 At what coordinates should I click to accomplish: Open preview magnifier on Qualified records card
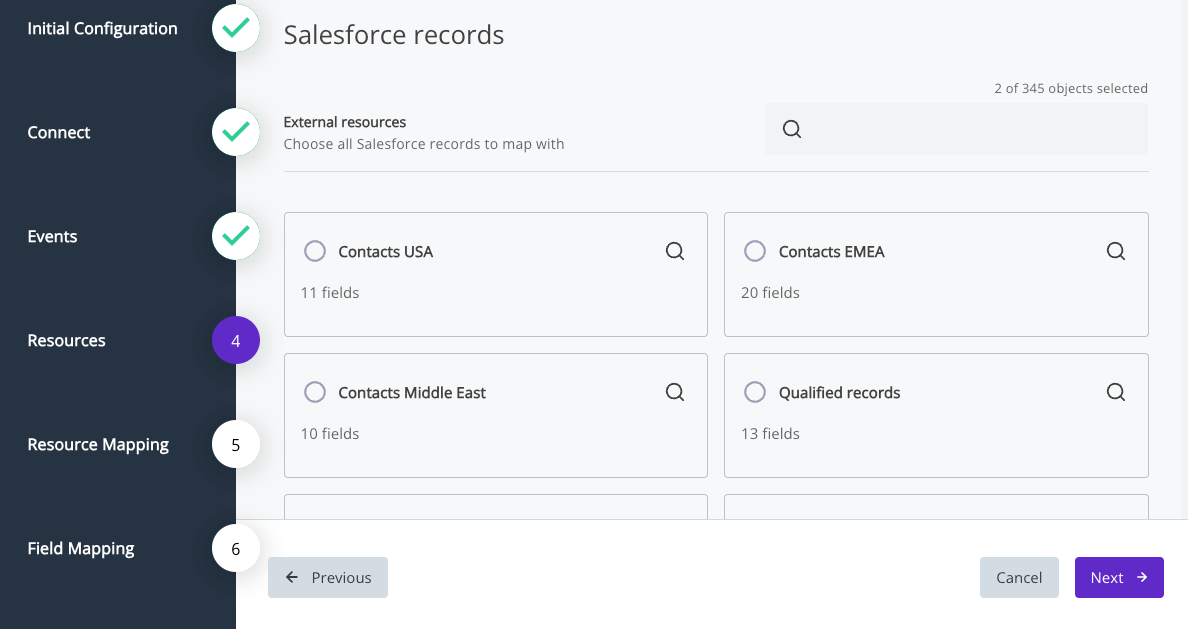point(1115,392)
